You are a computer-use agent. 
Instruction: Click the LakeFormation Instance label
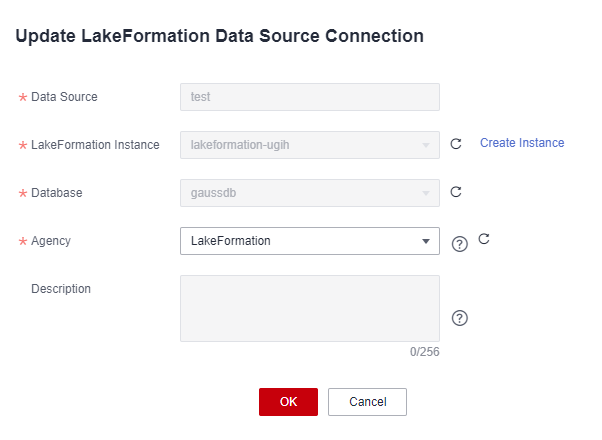(x=95, y=145)
